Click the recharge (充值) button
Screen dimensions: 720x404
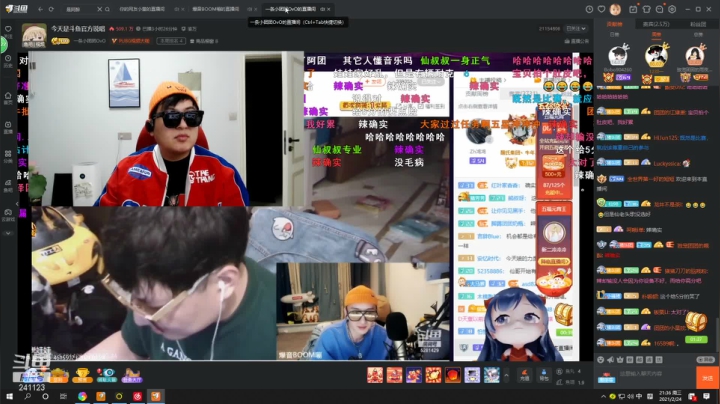[x=524, y=375]
